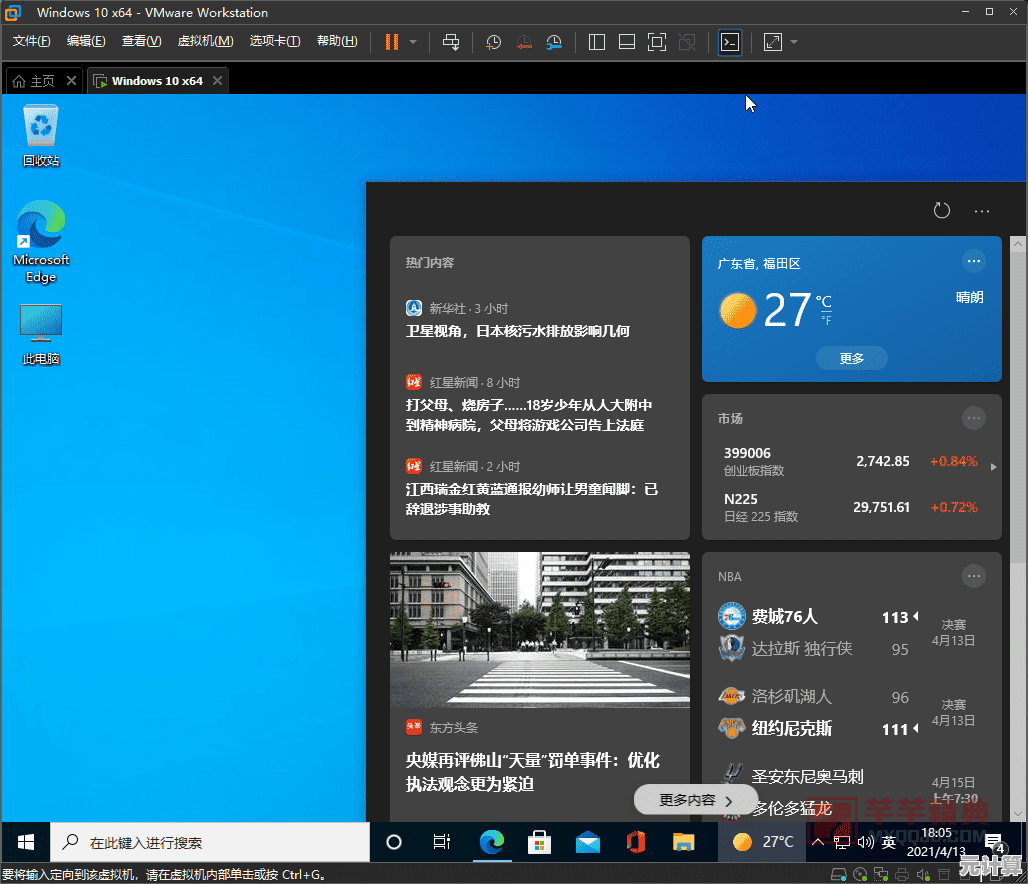1028x884 pixels.
Task: Toggle the 27°C weather widget on taskbar
Action: click(x=763, y=842)
